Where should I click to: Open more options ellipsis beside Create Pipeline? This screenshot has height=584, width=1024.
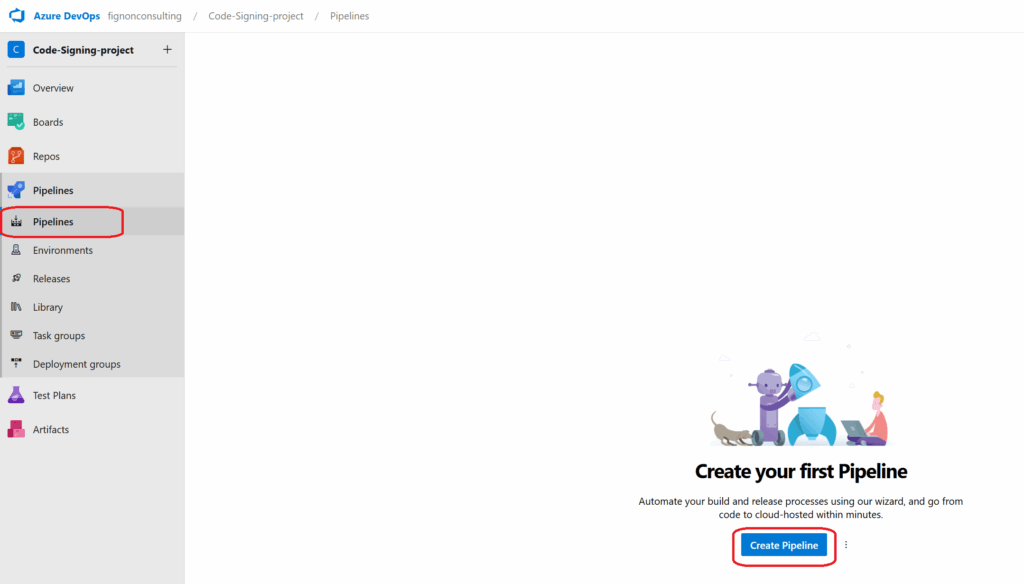click(x=846, y=545)
